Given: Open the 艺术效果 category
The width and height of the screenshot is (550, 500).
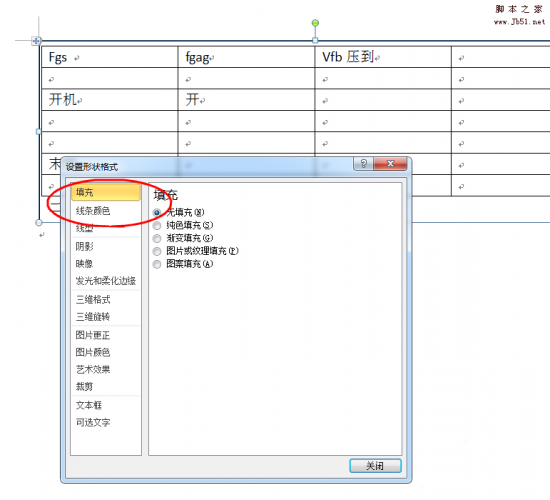Looking at the screenshot, I should point(106,369).
